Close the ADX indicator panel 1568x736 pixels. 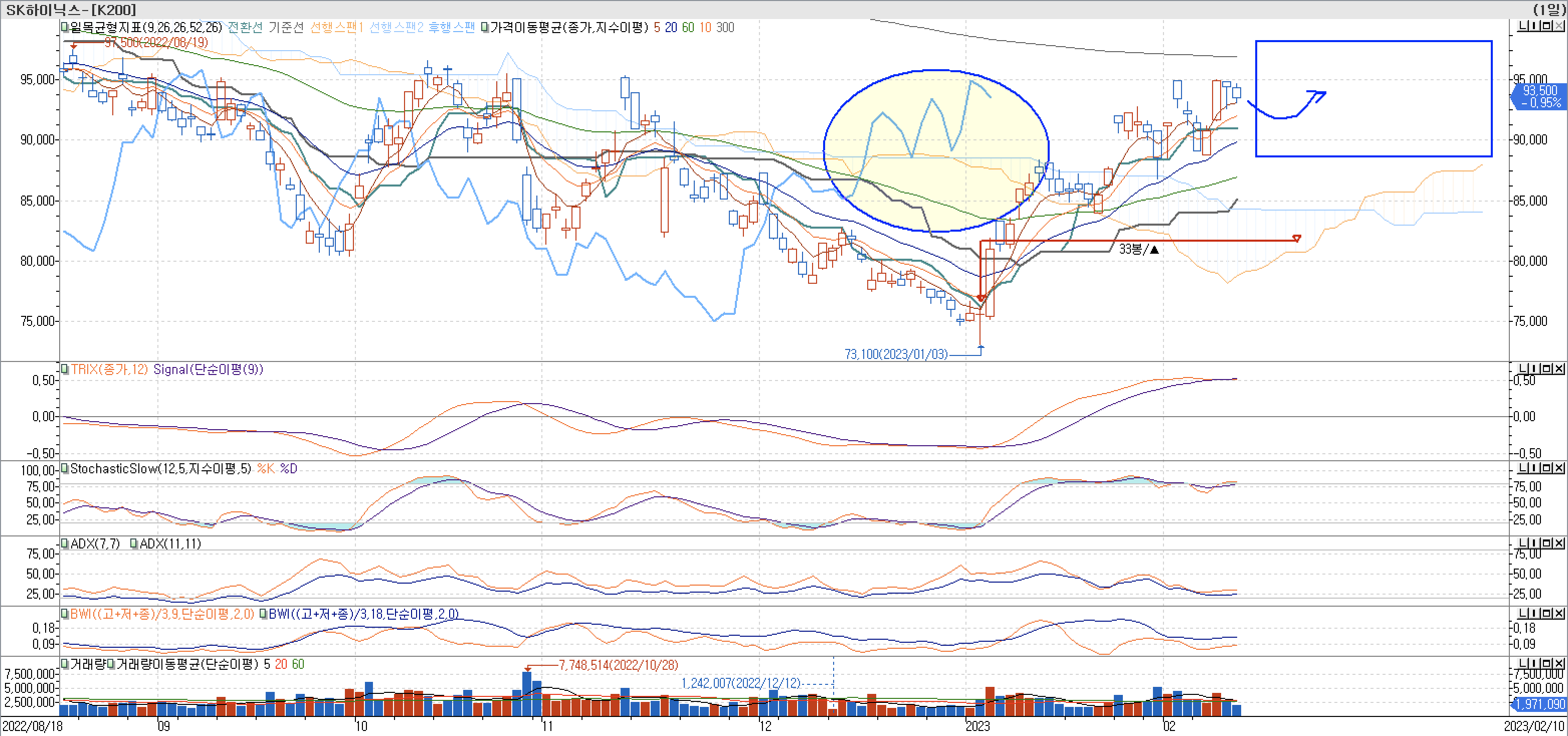pos(1558,543)
